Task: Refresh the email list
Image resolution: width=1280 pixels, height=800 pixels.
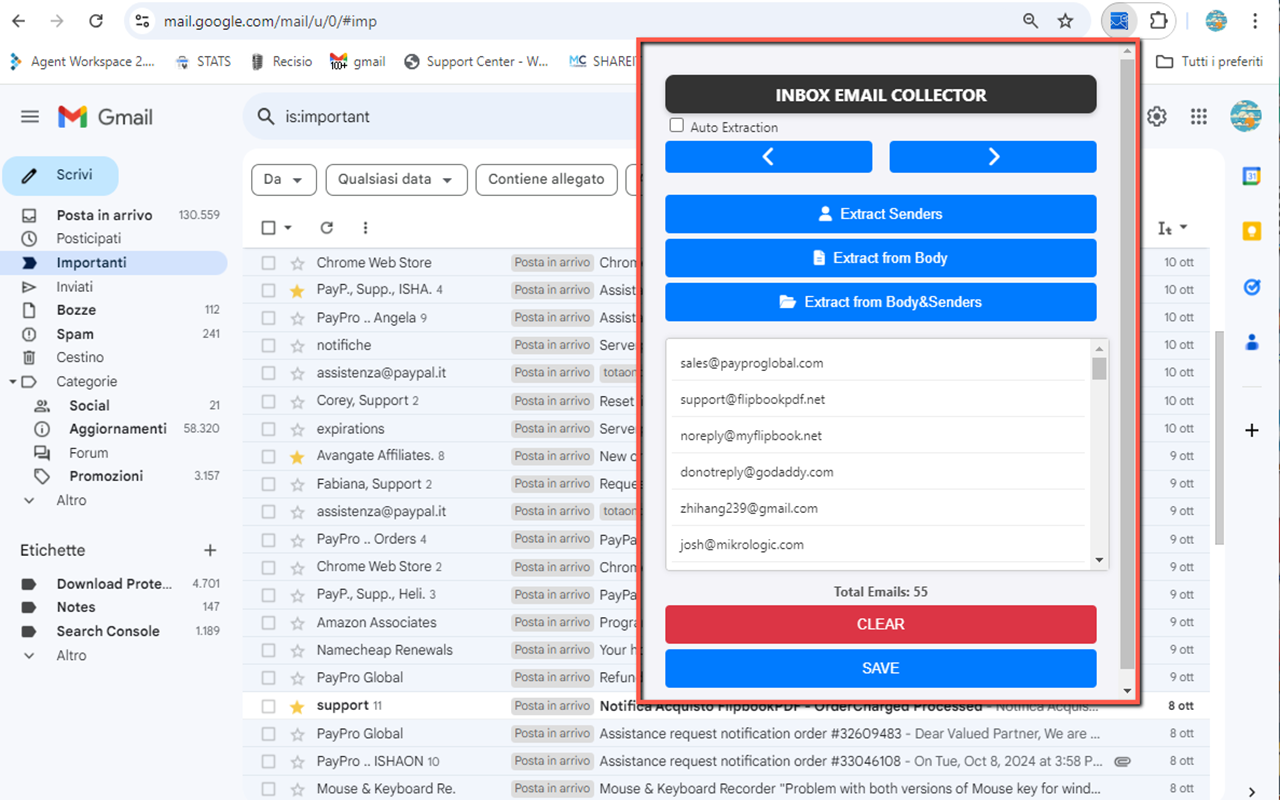Action: coord(326,228)
